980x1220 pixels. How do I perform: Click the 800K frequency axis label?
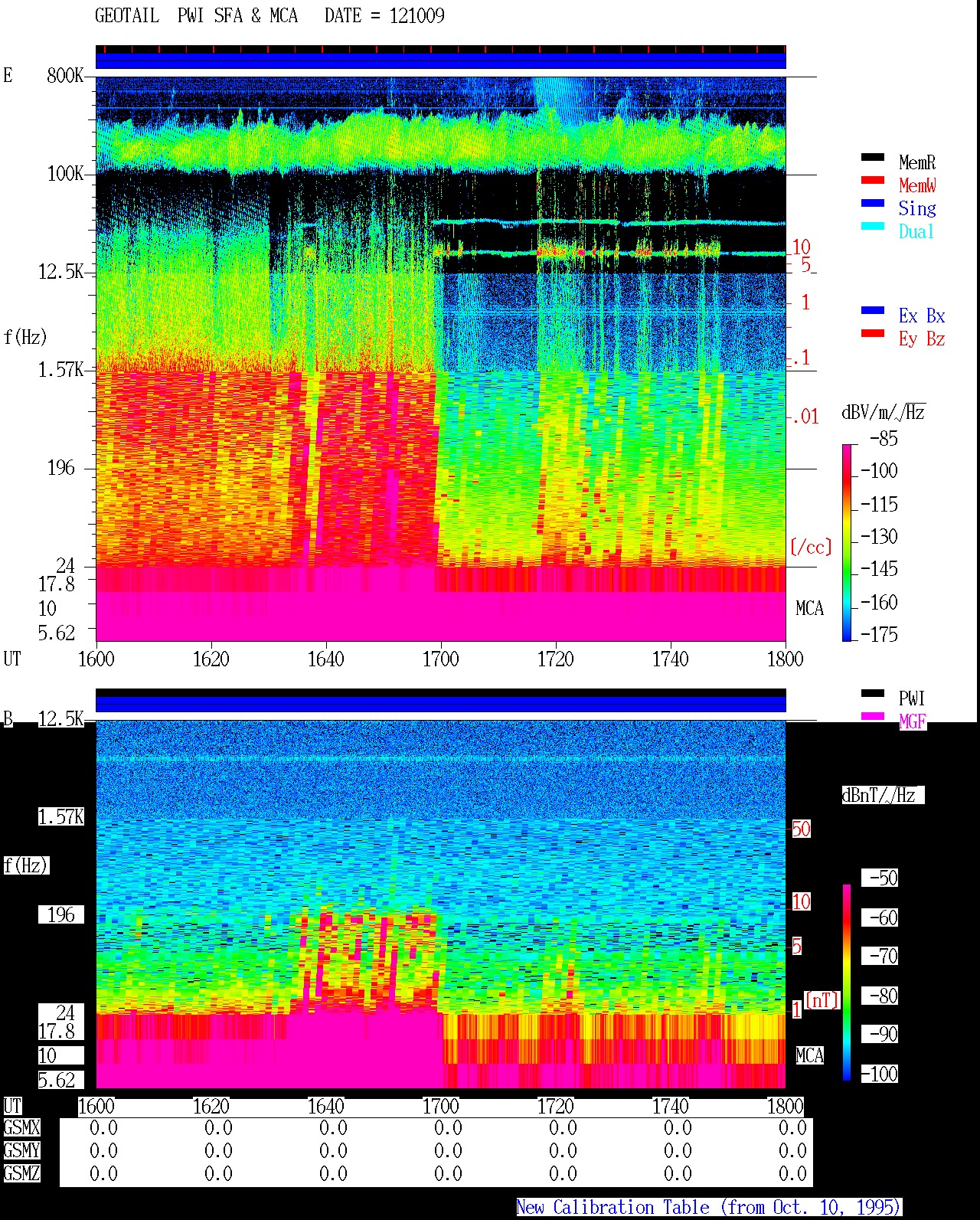point(65,75)
